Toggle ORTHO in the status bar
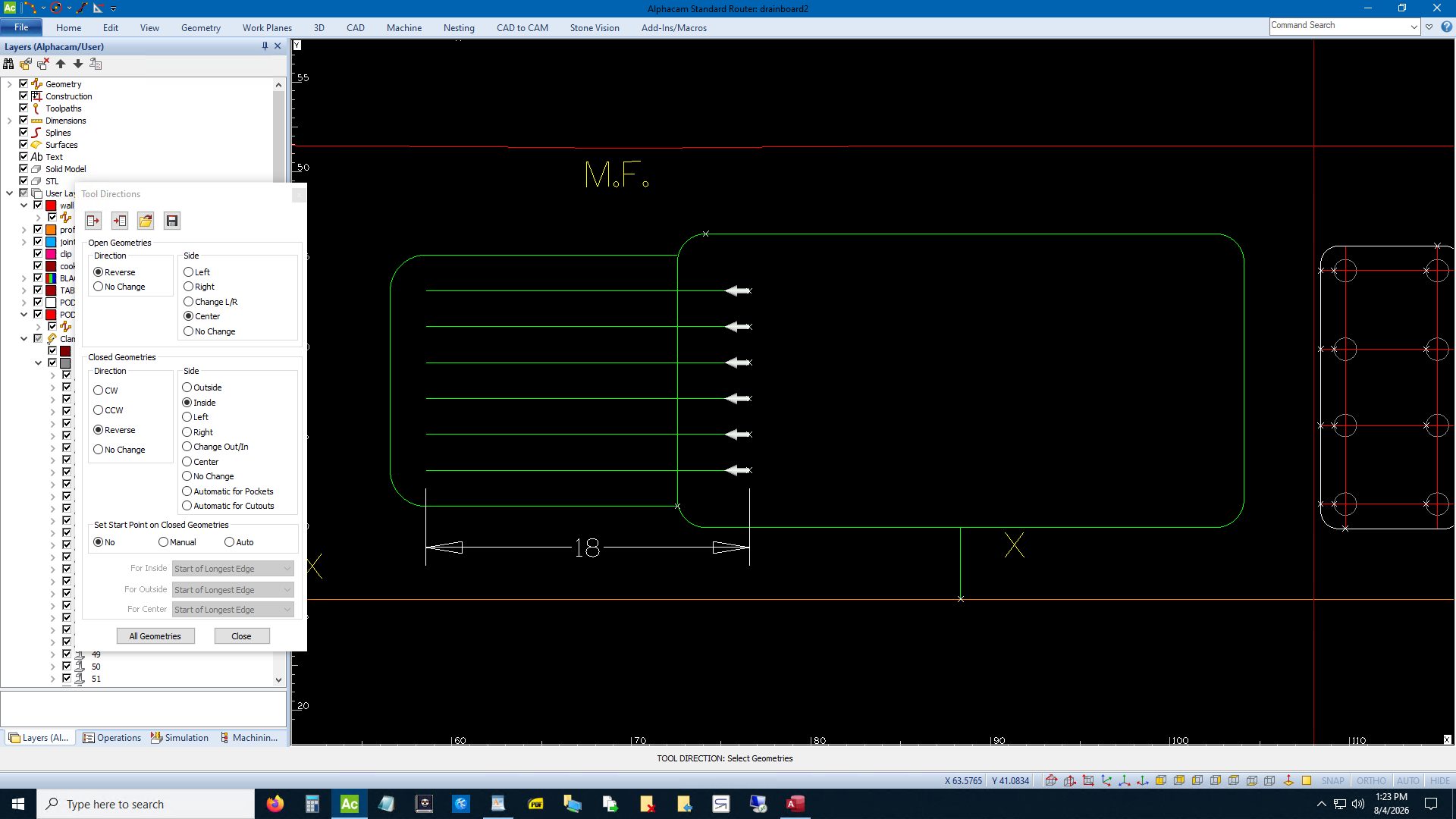The image size is (1456, 819). [1371, 780]
